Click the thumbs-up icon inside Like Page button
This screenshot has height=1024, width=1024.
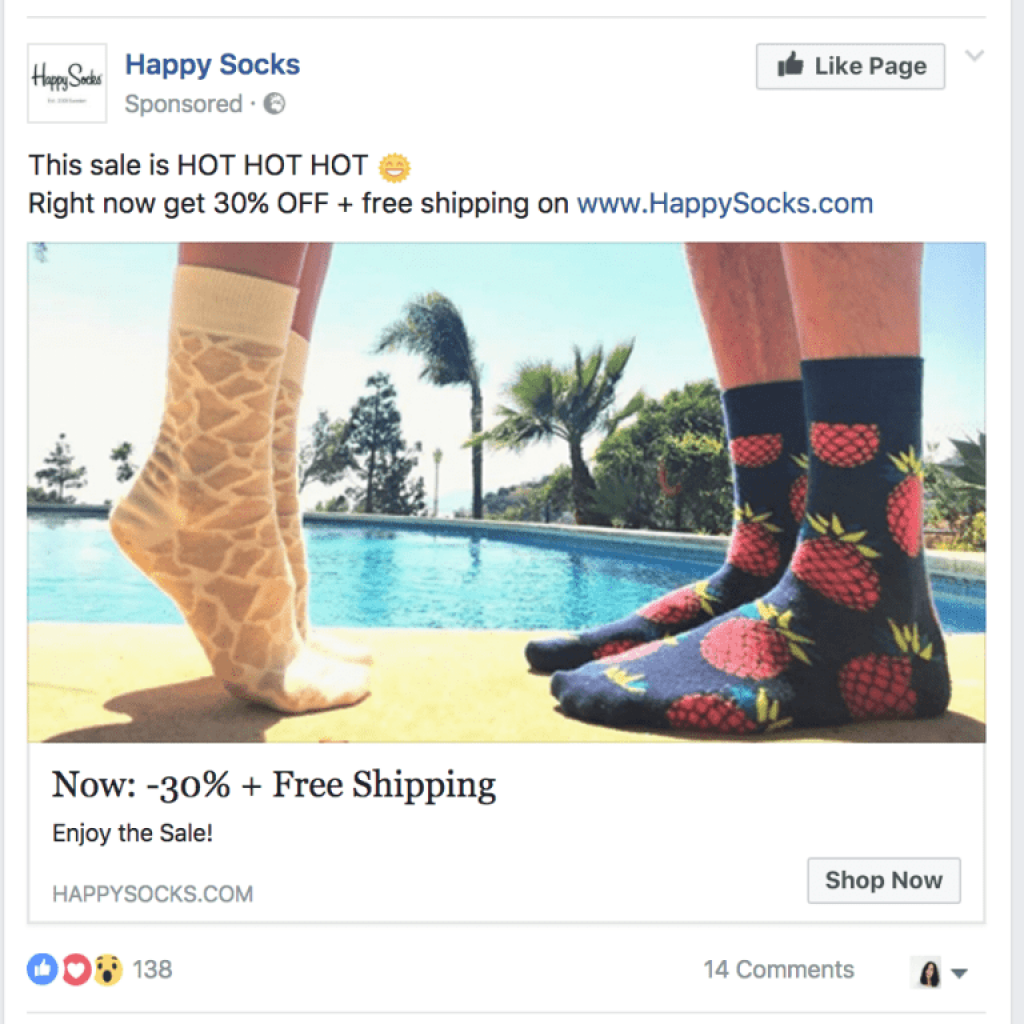[791, 65]
